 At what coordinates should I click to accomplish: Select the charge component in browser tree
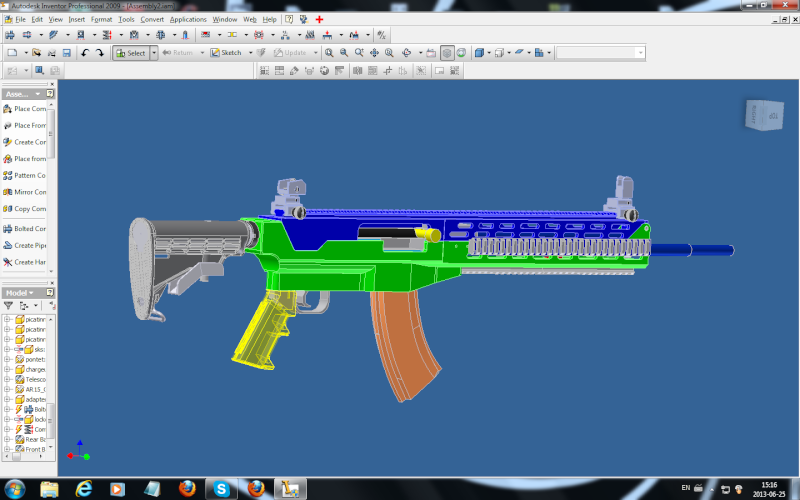tap(30, 369)
